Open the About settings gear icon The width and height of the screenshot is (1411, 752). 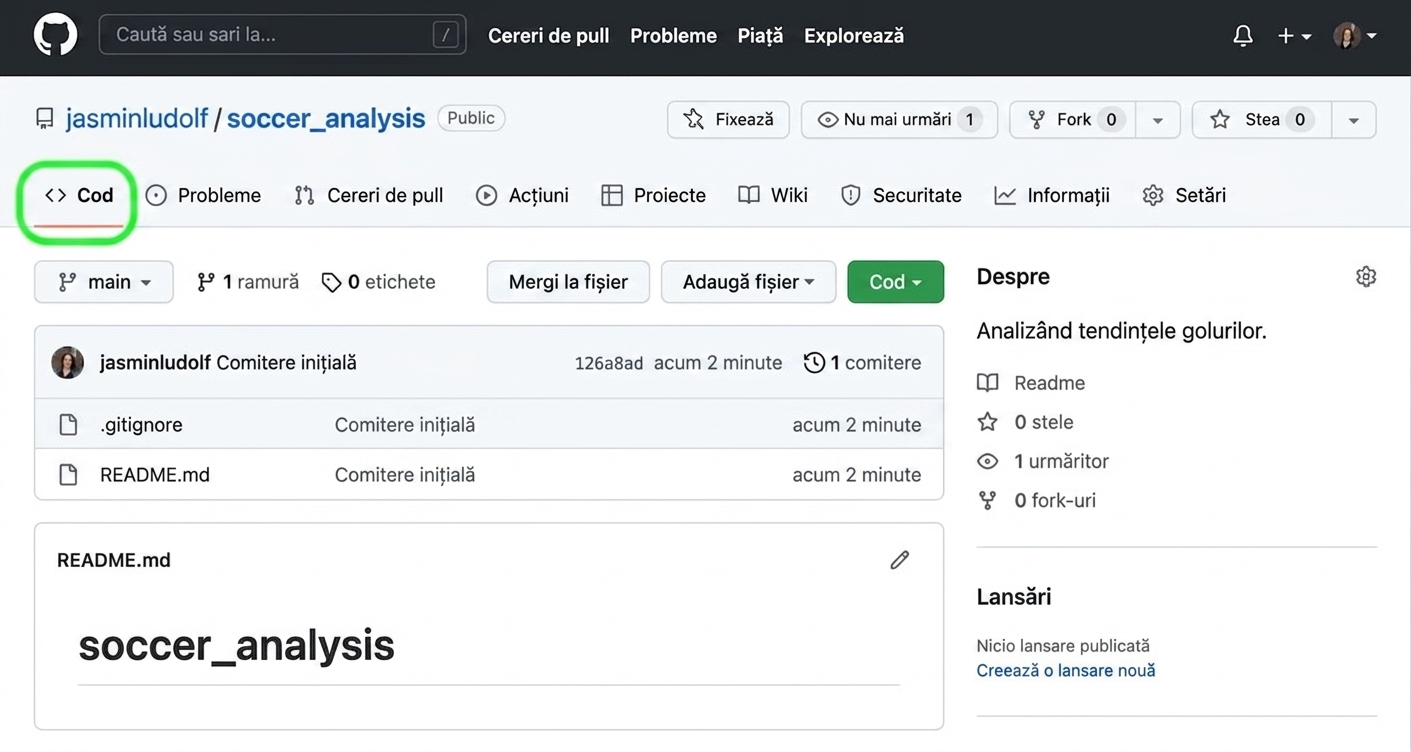tap(1366, 277)
